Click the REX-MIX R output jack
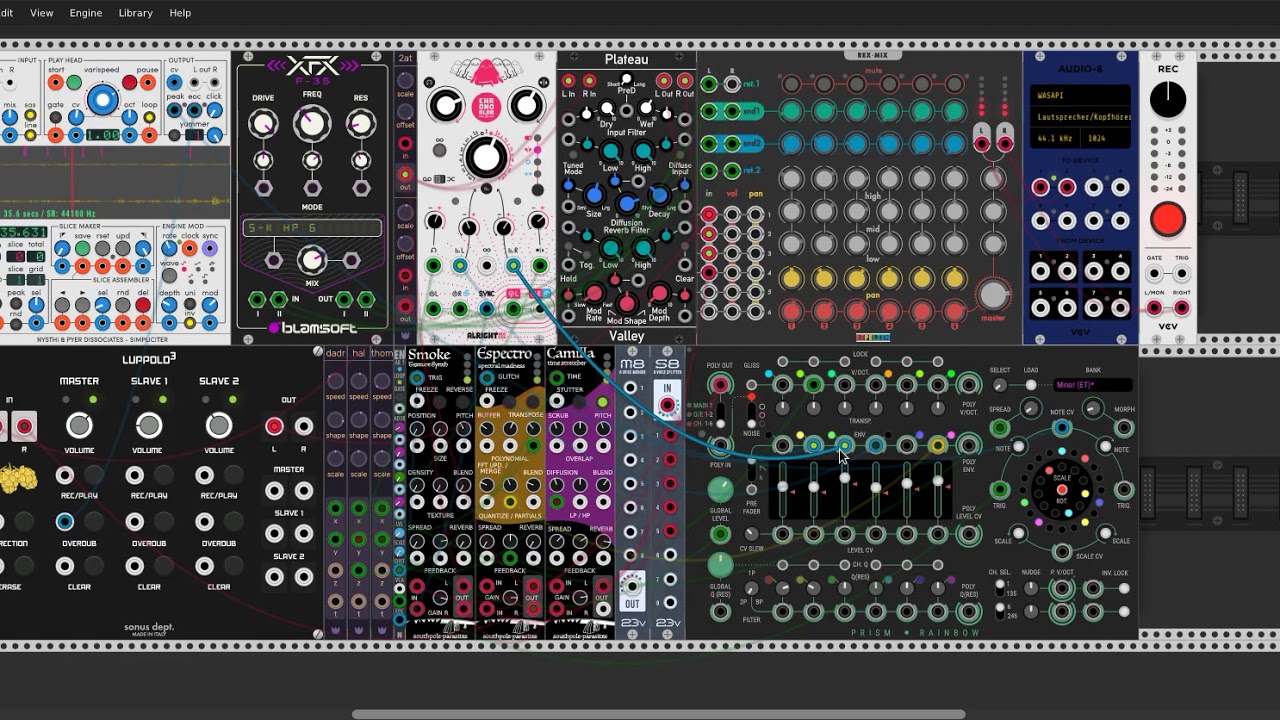Screen dimensions: 1280x720 pos(1004,144)
